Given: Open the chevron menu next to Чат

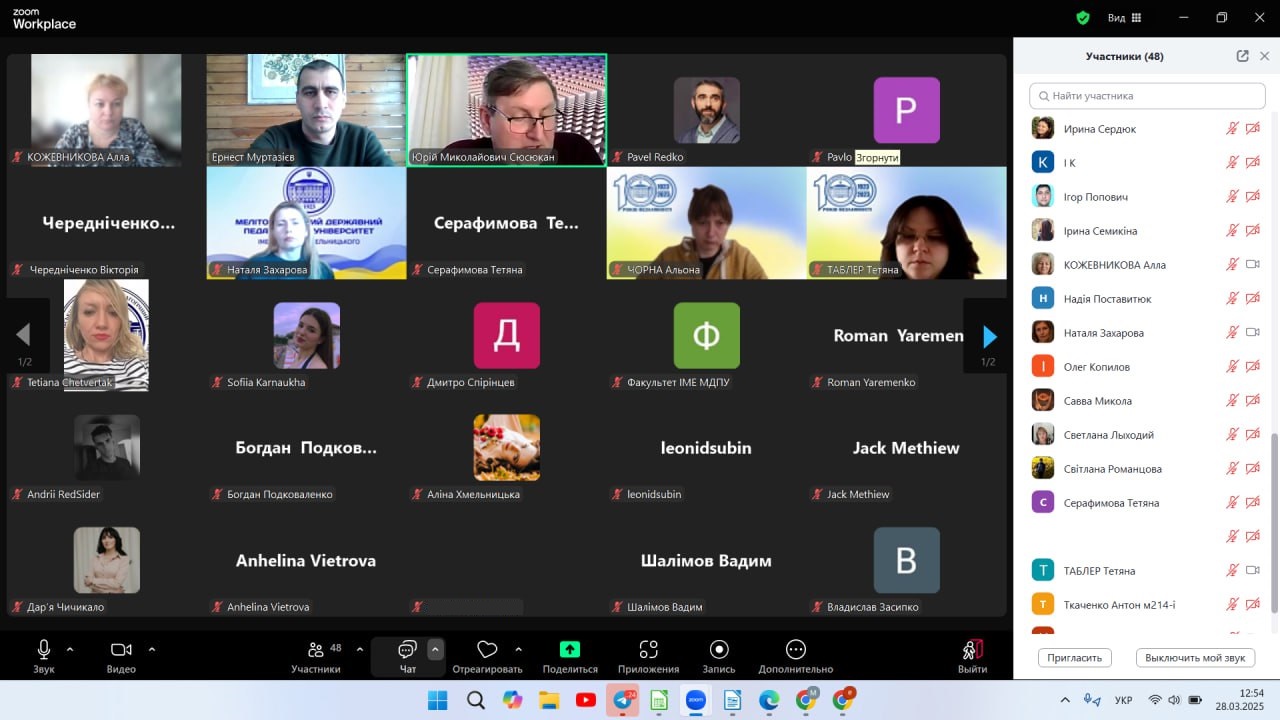Looking at the screenshot, I should click(435, 649).
